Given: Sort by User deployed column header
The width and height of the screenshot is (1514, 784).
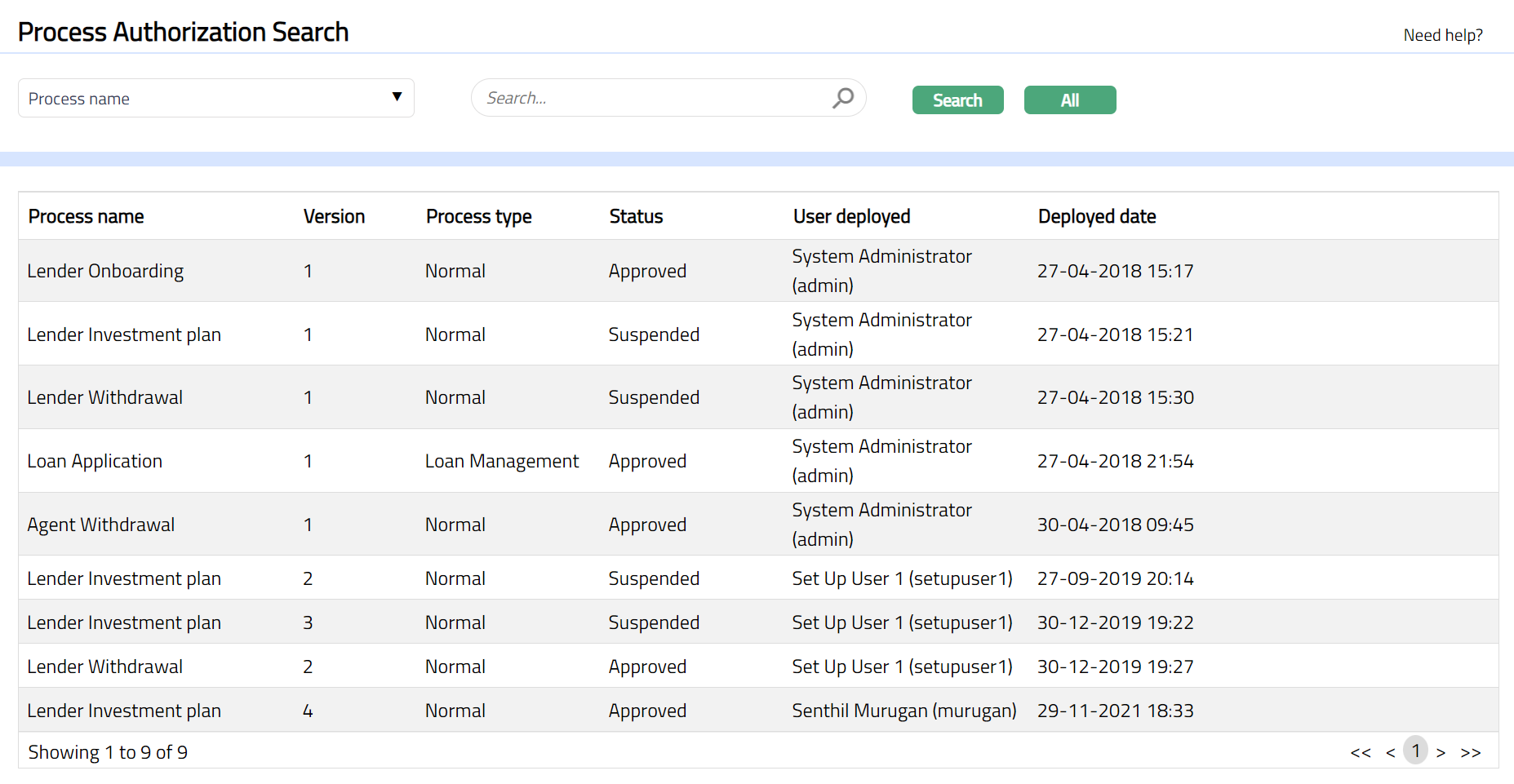Looking at the screenshot, I should pos(851,216).
